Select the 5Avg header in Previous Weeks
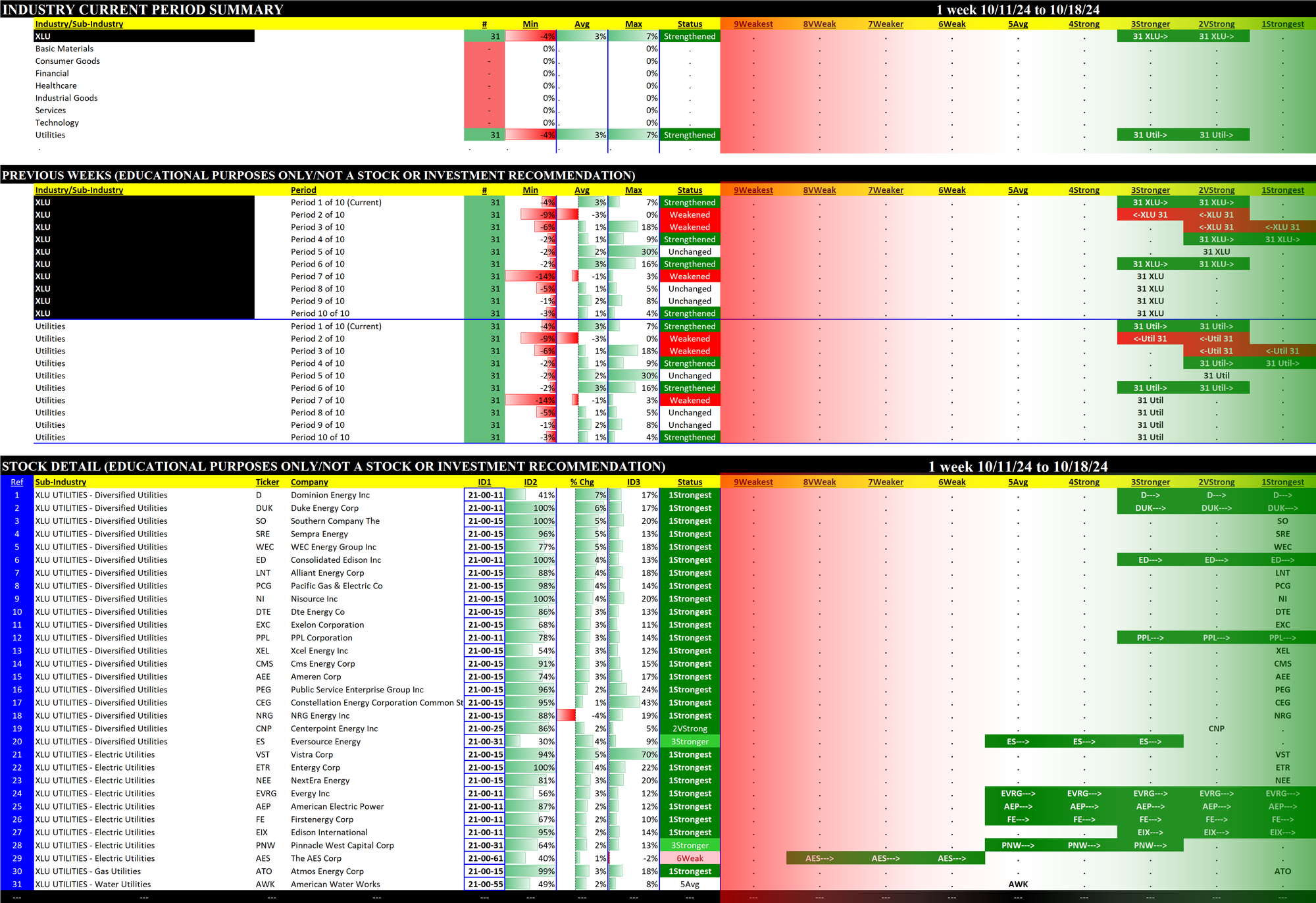 click(x=1017, y=190)
